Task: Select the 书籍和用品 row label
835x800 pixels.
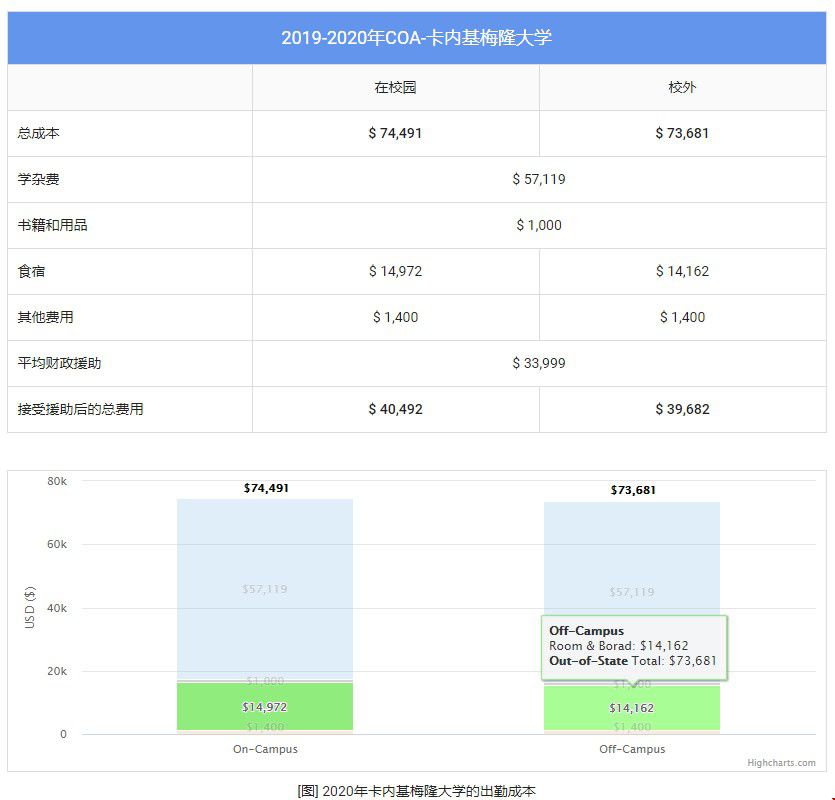Action: (x=52, y=225)
